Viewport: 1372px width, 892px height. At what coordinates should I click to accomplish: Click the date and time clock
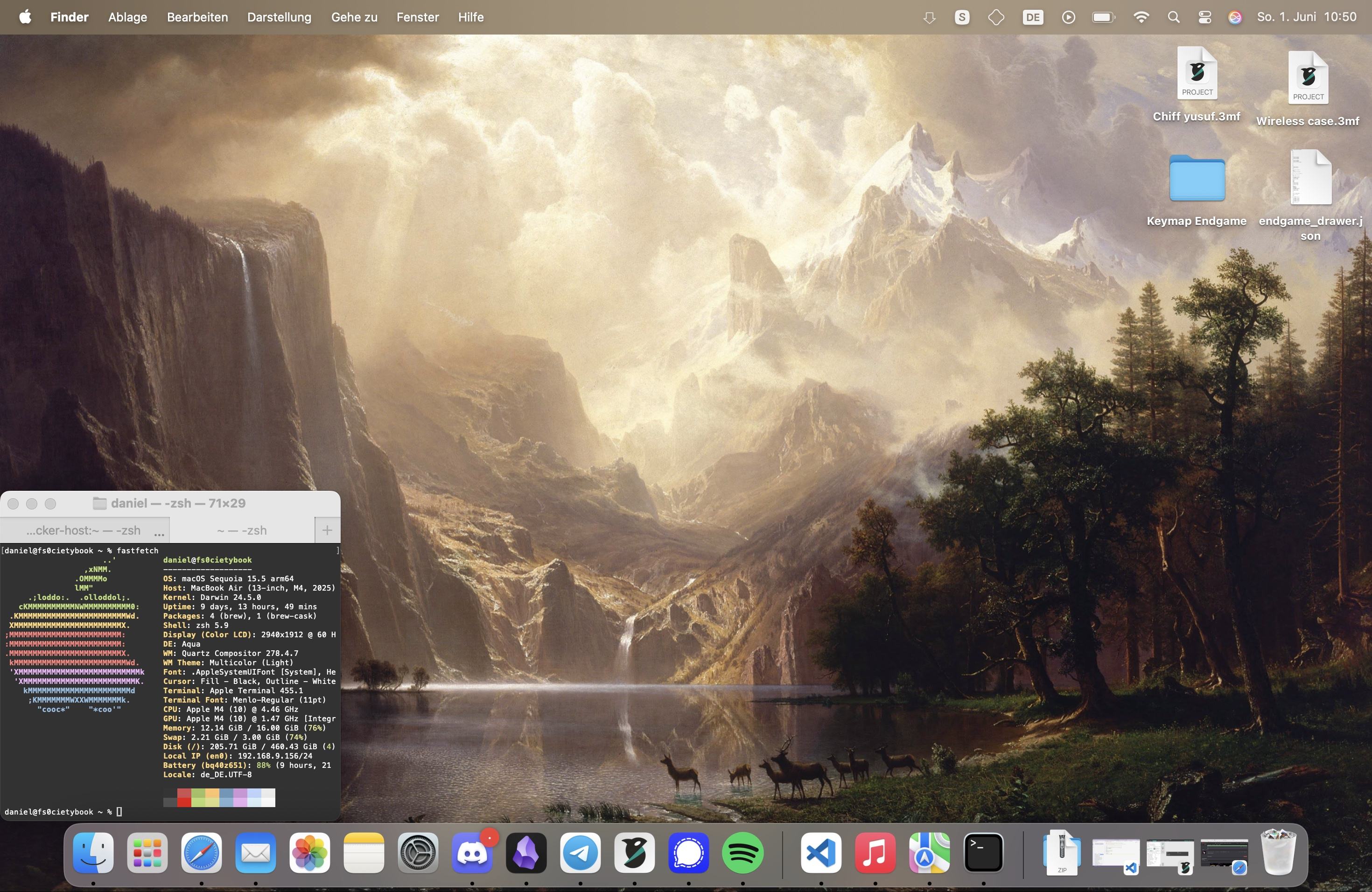coord(1306,17)
